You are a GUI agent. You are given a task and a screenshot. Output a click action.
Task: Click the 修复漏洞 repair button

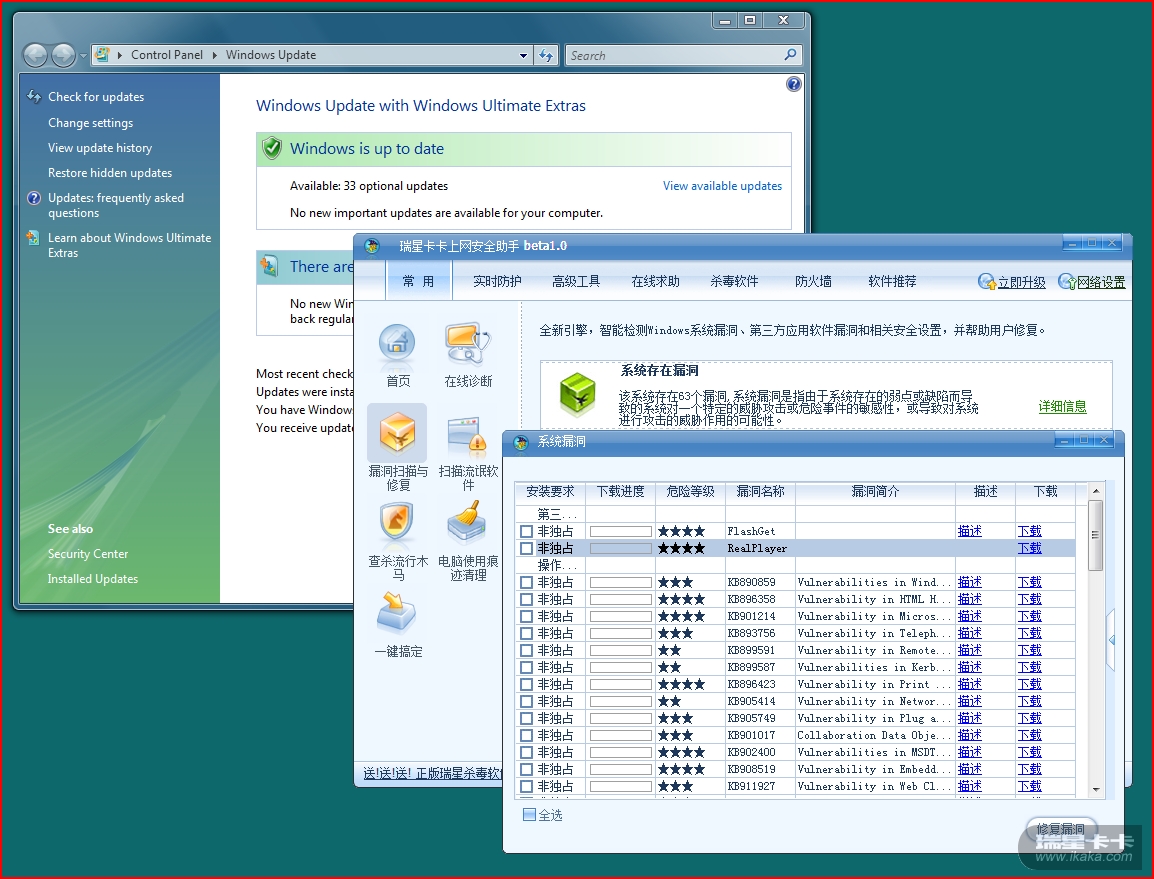point(1061,830)
